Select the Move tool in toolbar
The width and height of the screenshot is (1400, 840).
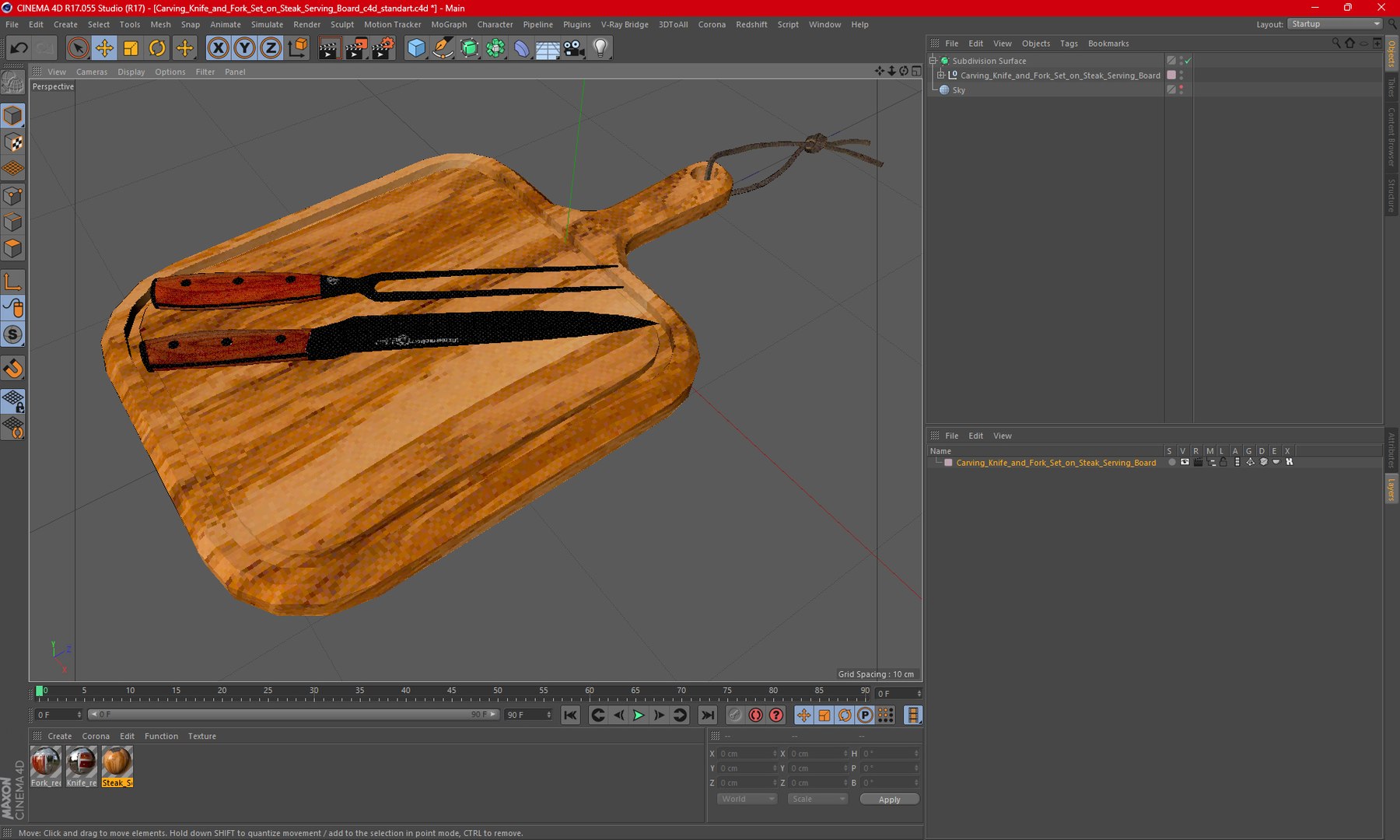tap(104, 48)
